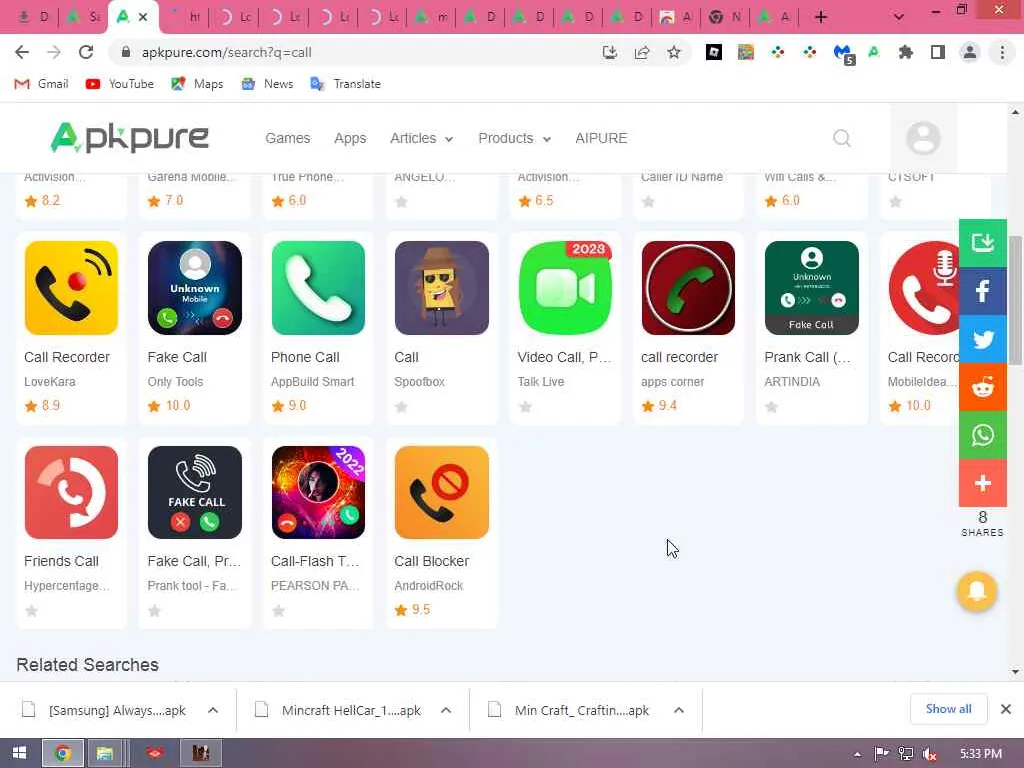
Task: Open the orange Call Blocker icon
Action: point(441,492)
